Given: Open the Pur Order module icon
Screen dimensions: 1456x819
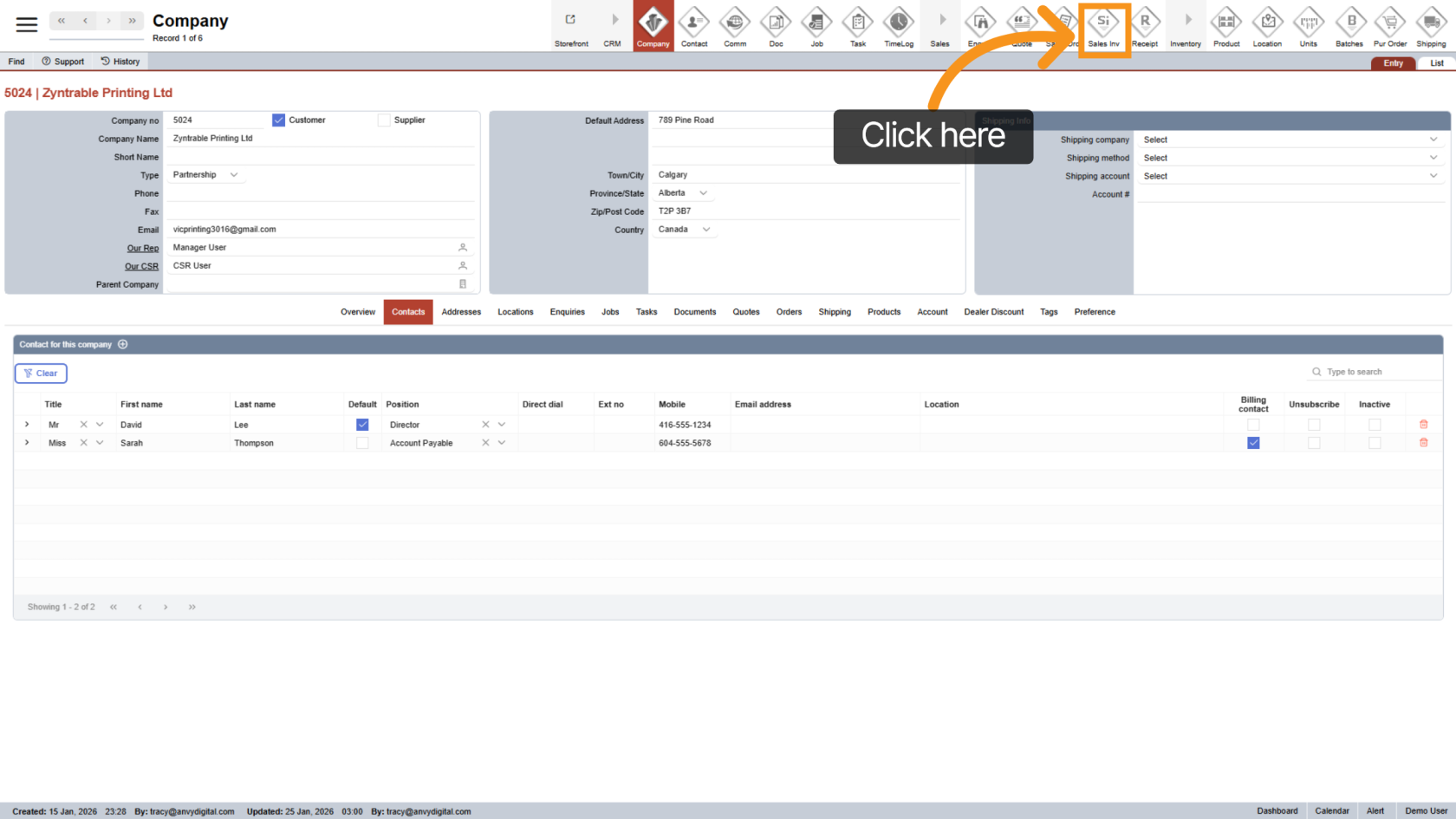Looking at the screenshot, I should (x=1389, y=27).
